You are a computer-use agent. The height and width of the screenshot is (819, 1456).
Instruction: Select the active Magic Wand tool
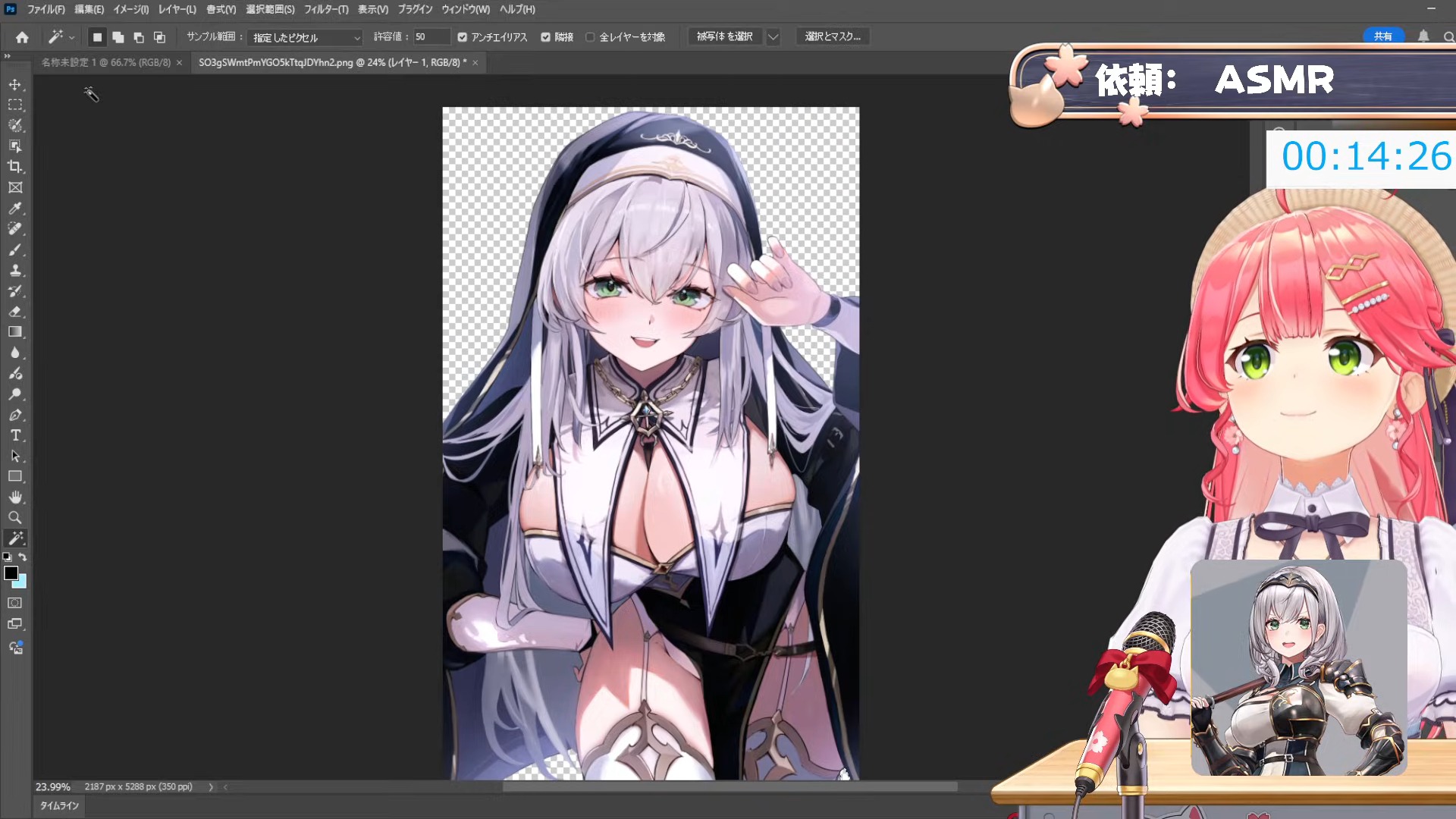click(x=15, y=538)
